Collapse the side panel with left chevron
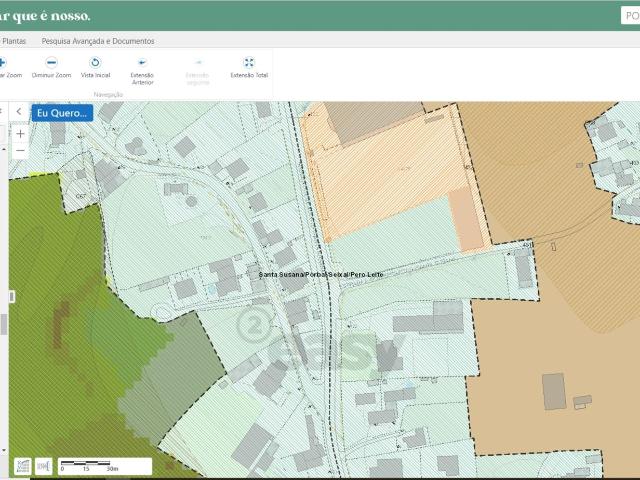The image size is (640, 480). coord(19,112)
